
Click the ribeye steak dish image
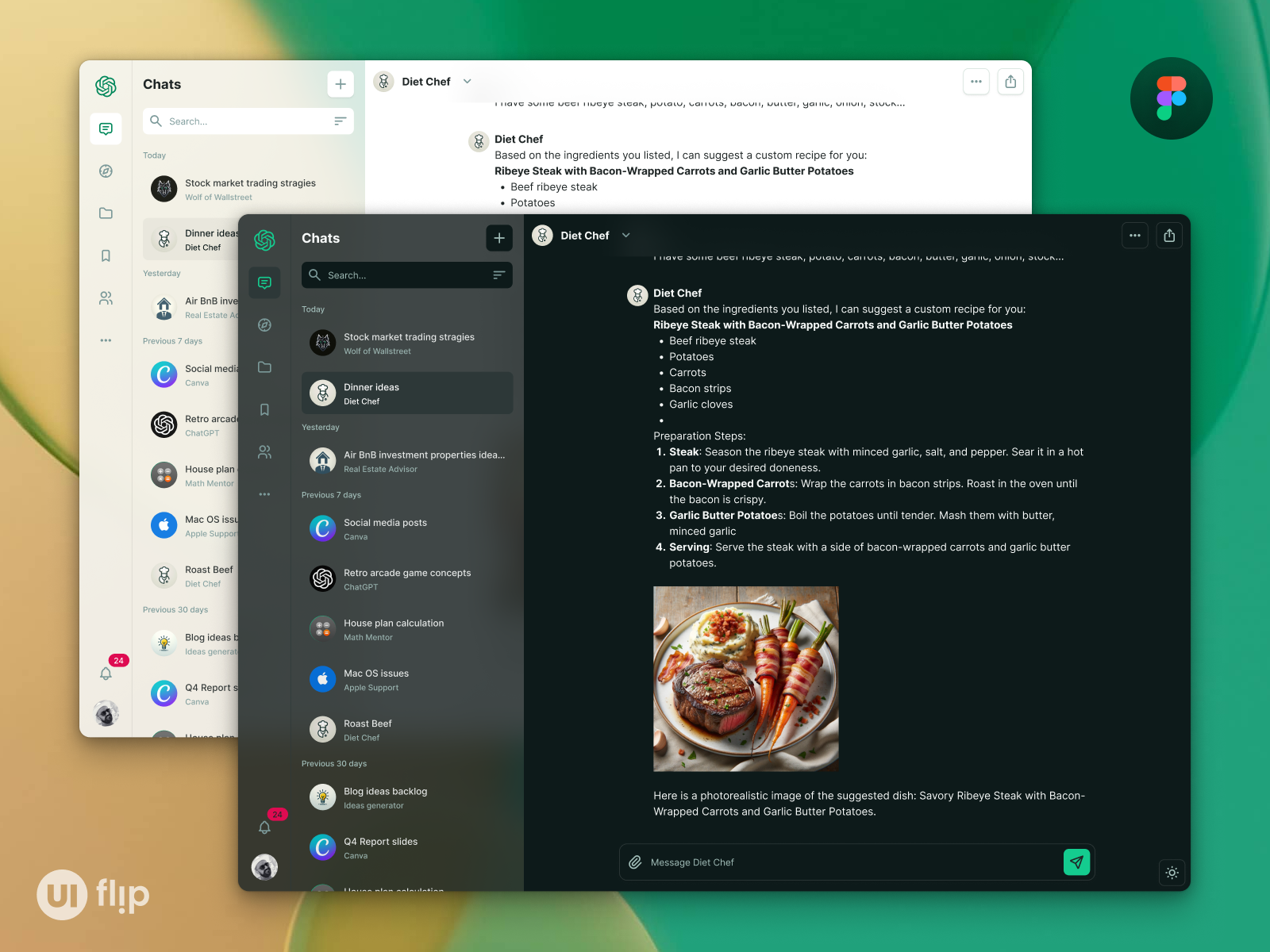[745, 678]
